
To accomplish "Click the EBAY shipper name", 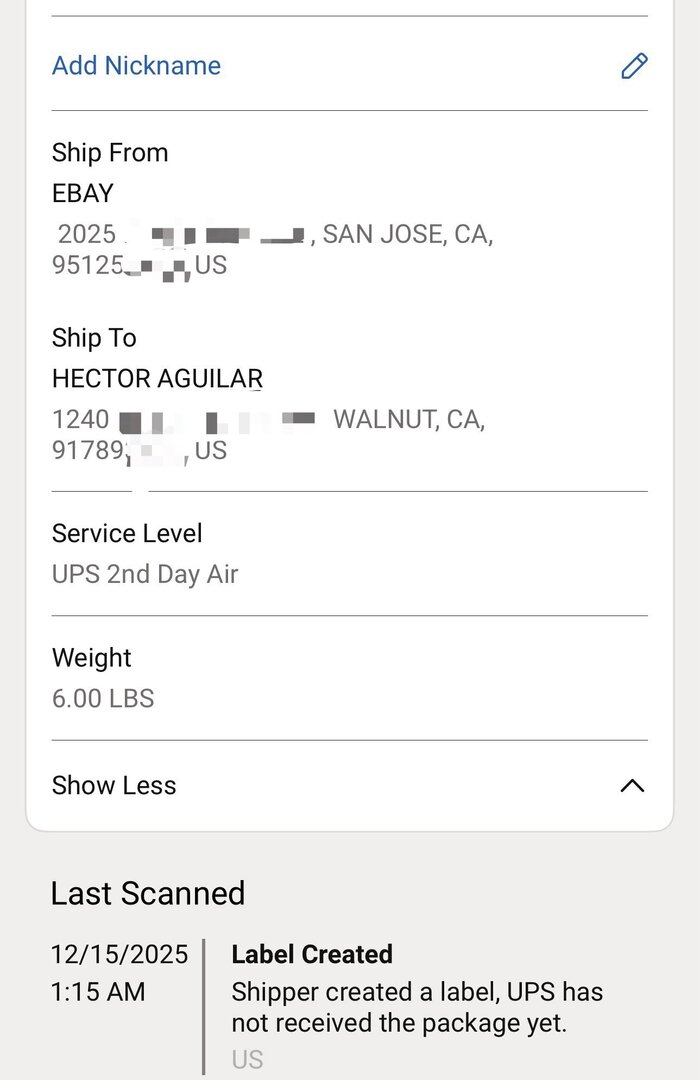I will pyautogui.click(x=83, y=194).
